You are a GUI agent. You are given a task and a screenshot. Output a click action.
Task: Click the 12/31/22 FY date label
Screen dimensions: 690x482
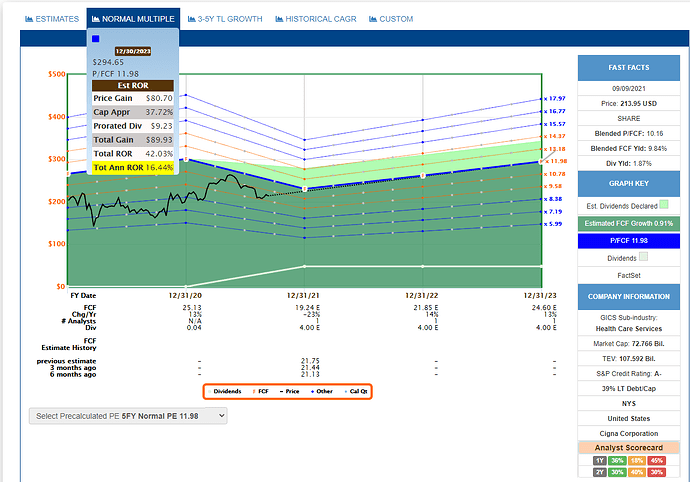tap(422, 295)
